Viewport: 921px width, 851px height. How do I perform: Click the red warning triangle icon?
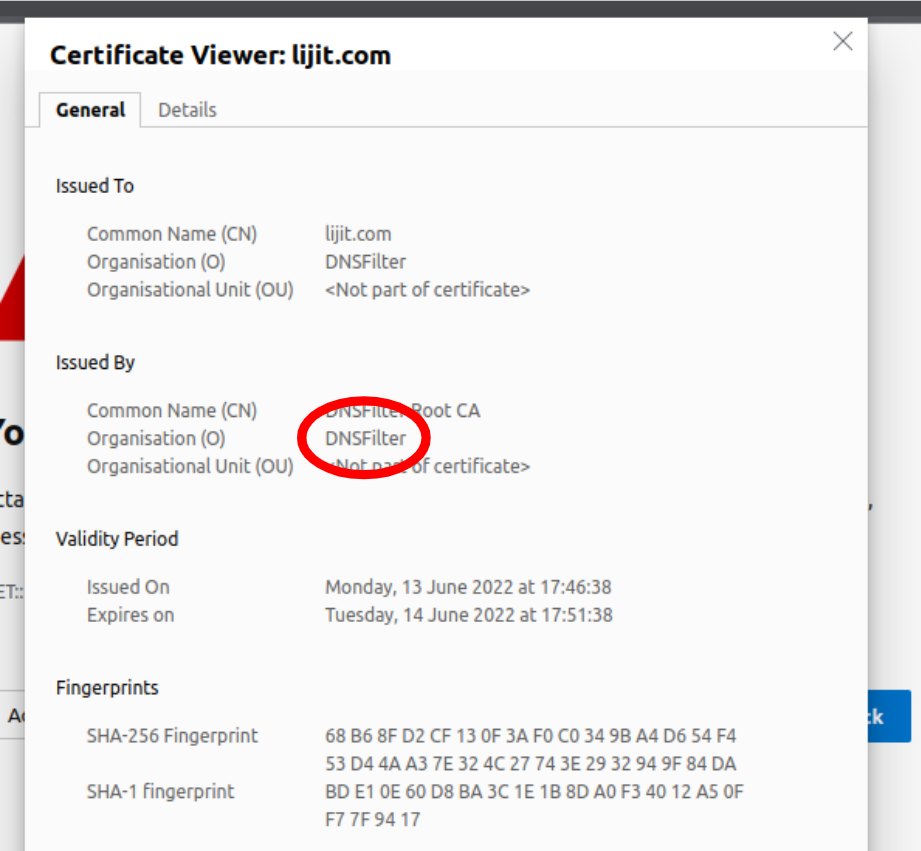pyautogui.click(x=11, y=299)
